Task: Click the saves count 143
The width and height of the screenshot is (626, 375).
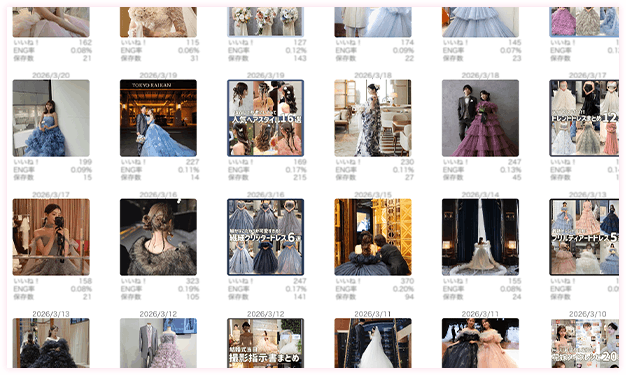Action: pyautogui.click(x=300, y=58)
